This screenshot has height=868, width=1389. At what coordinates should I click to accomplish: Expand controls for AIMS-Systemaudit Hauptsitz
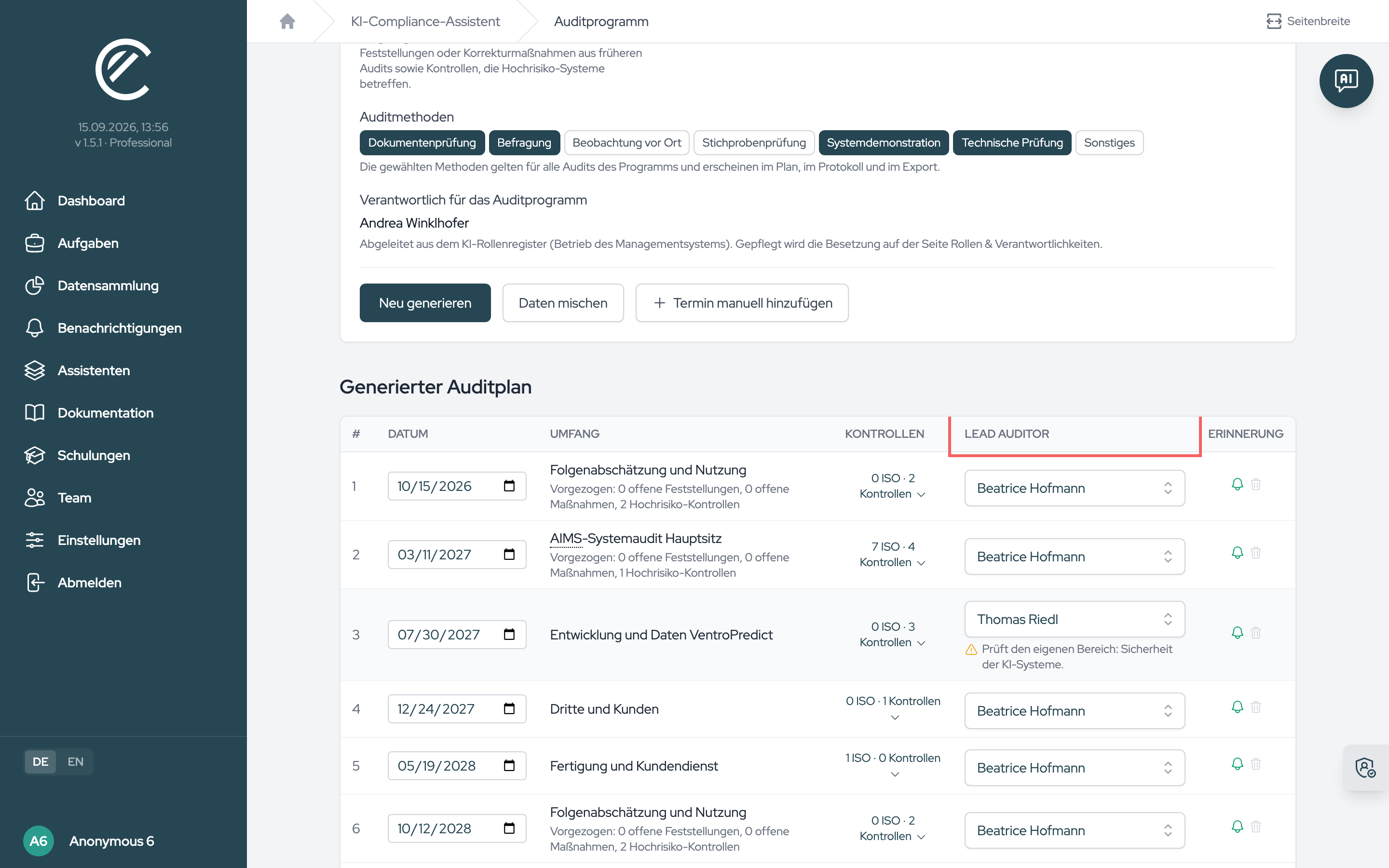coord(893,555)
